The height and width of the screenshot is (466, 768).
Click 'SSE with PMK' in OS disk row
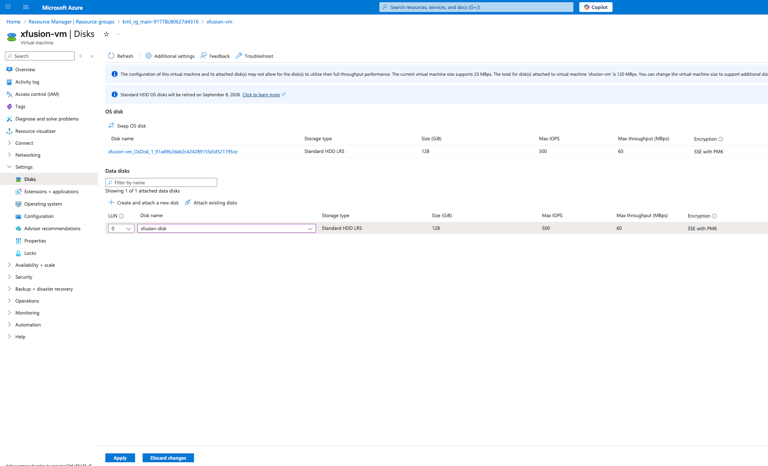click(708, 152)
